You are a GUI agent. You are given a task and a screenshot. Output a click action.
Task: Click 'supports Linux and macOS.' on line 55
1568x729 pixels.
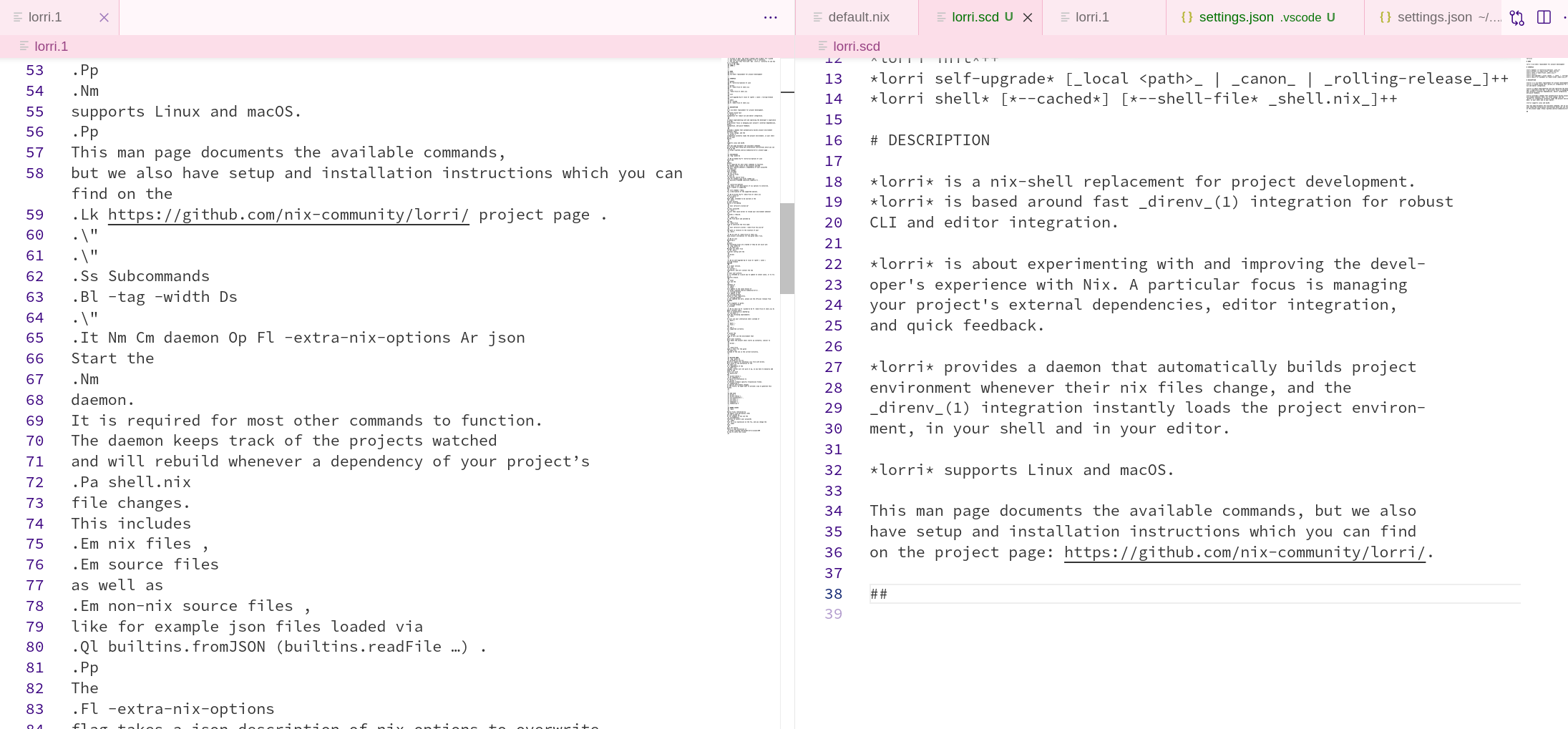click(186, 112)
